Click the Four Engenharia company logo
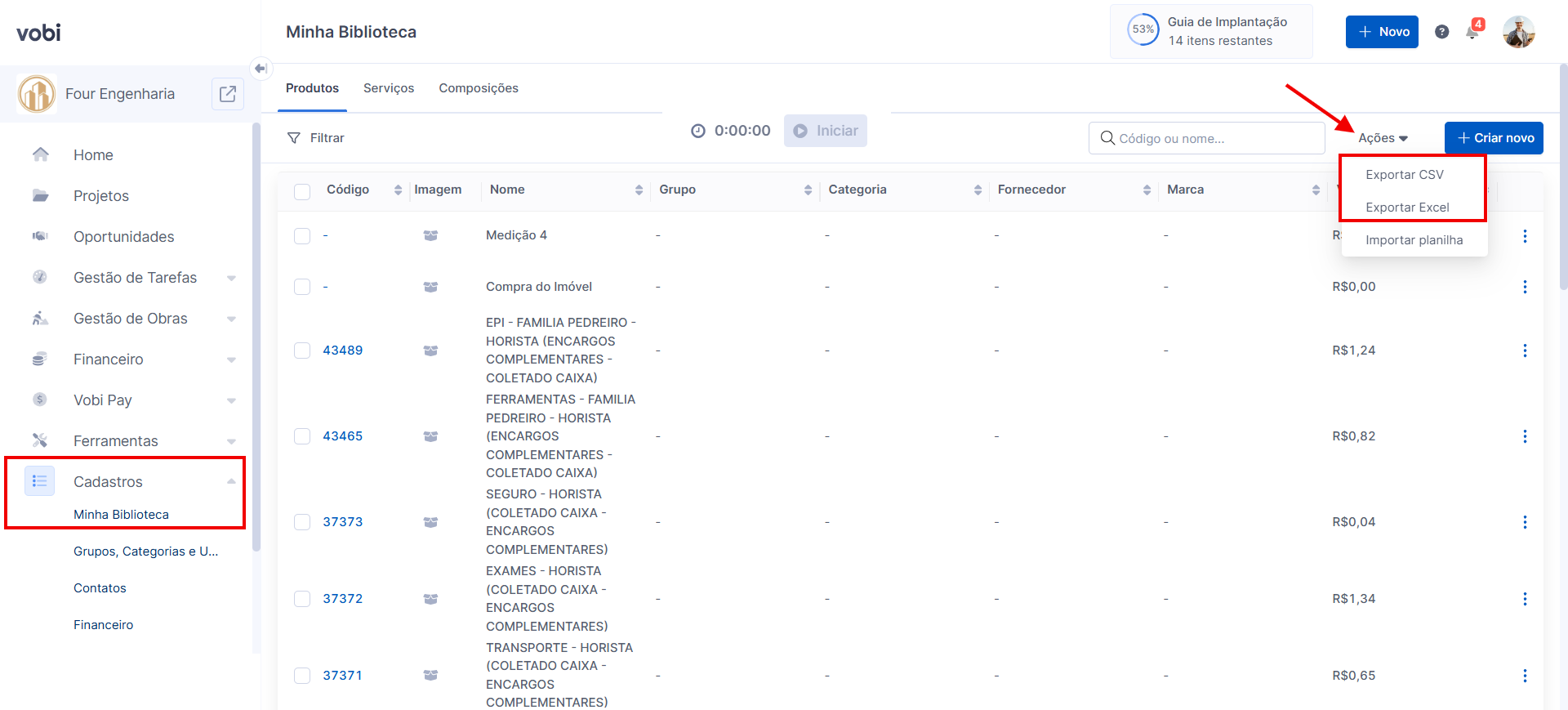This screenshot has height=710, width=1568. (x=37, y=94)
